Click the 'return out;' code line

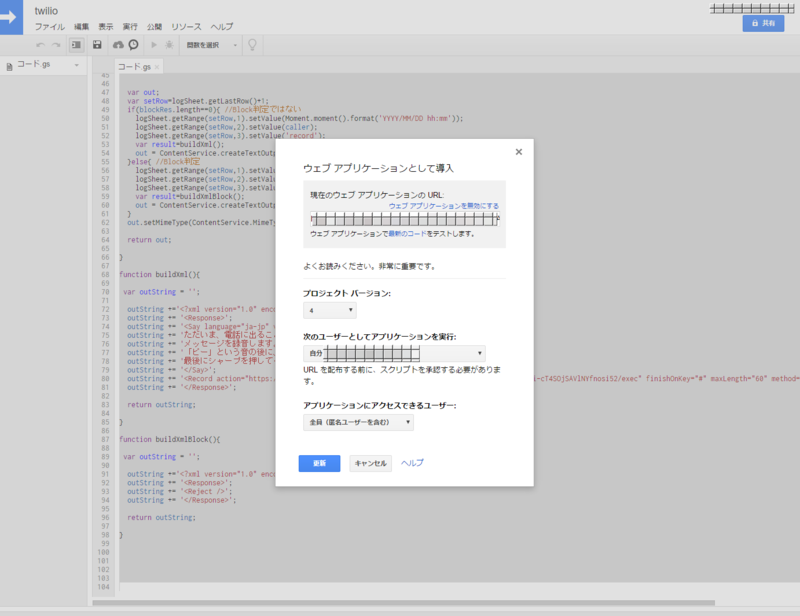pos(149,239)
